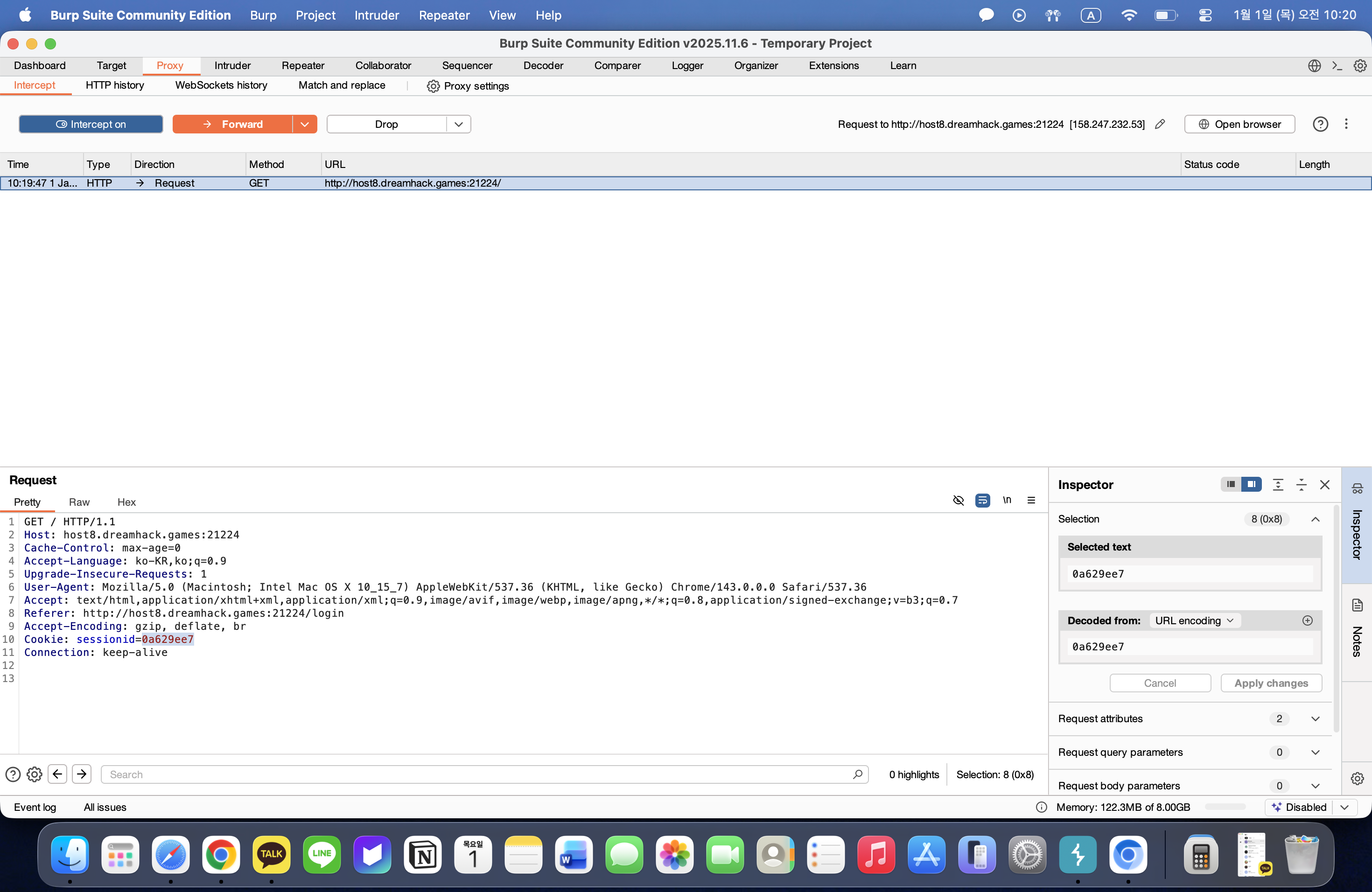
Task: Click the Open browser button
Action: tap(1239, 124)
